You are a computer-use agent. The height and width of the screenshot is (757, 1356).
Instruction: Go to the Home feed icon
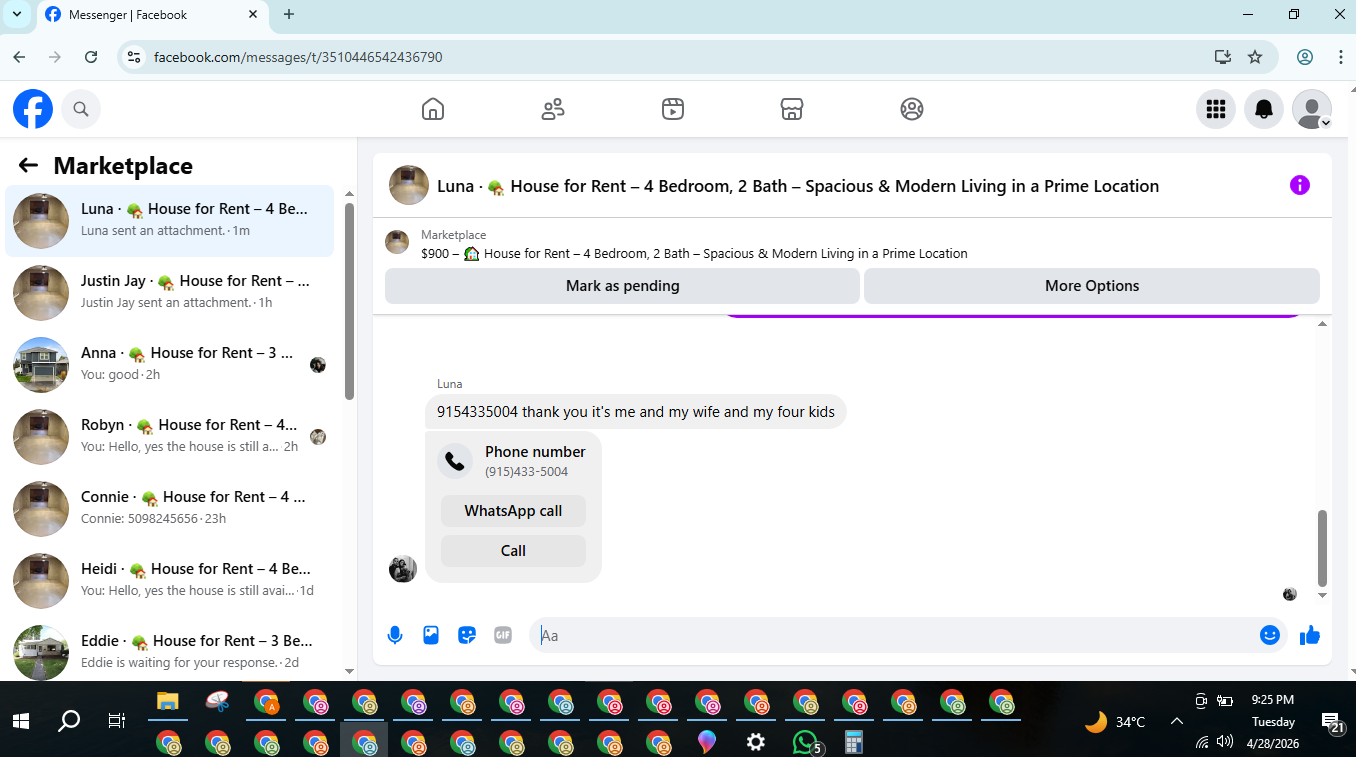coord(433,109)
